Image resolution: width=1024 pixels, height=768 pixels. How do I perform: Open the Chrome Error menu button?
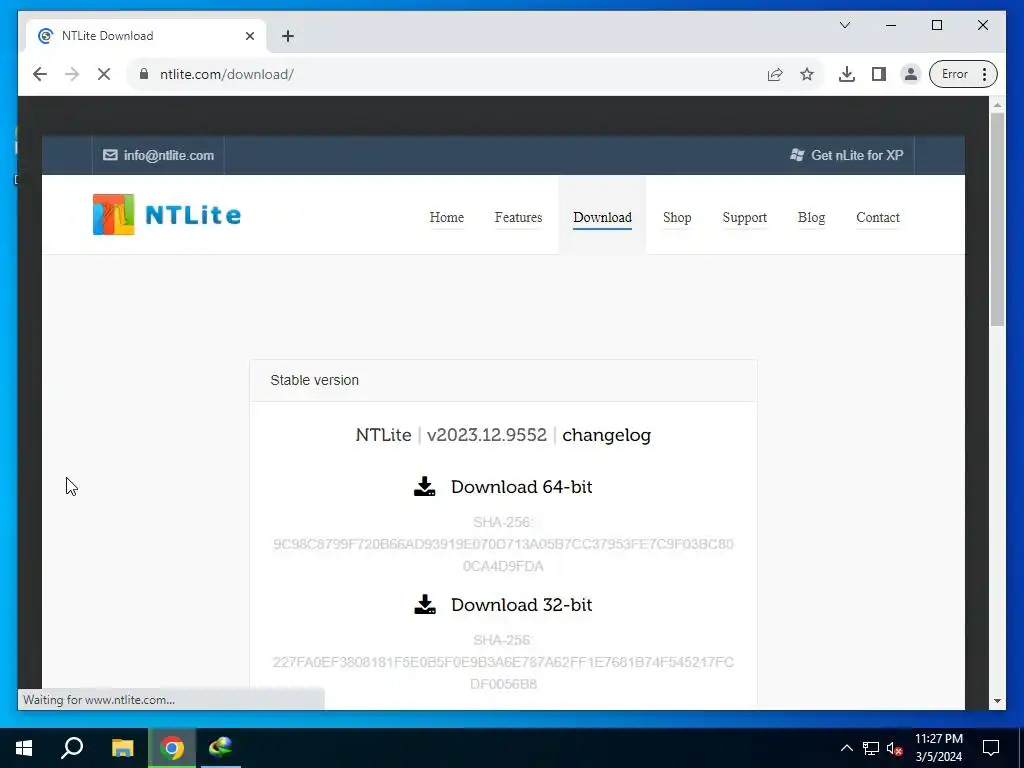963,74
